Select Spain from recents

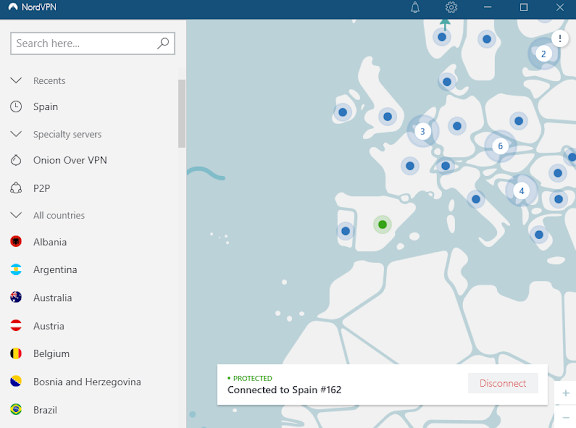coord(46,107)
